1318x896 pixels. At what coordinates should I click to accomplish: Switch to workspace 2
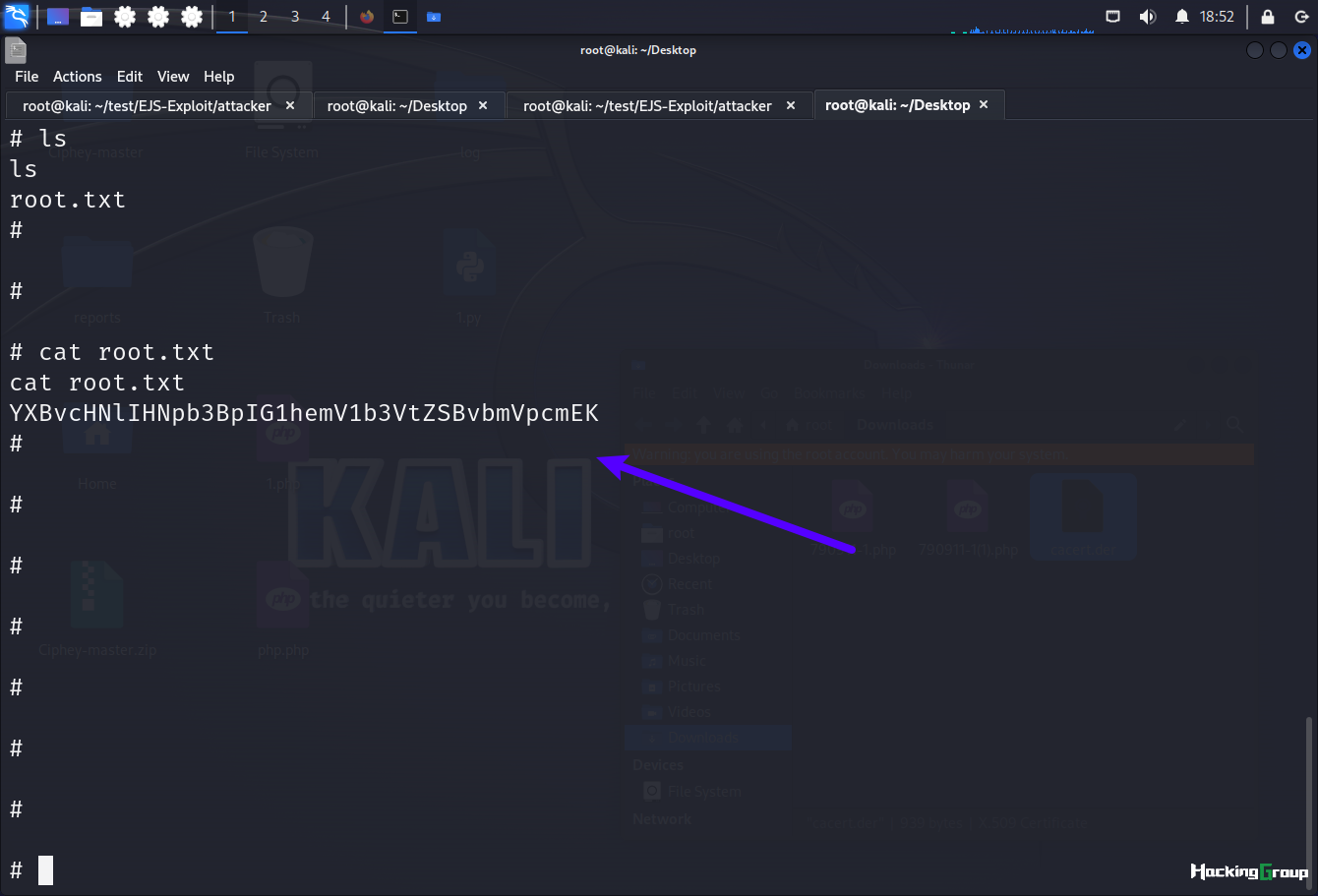tap(264, 17)
